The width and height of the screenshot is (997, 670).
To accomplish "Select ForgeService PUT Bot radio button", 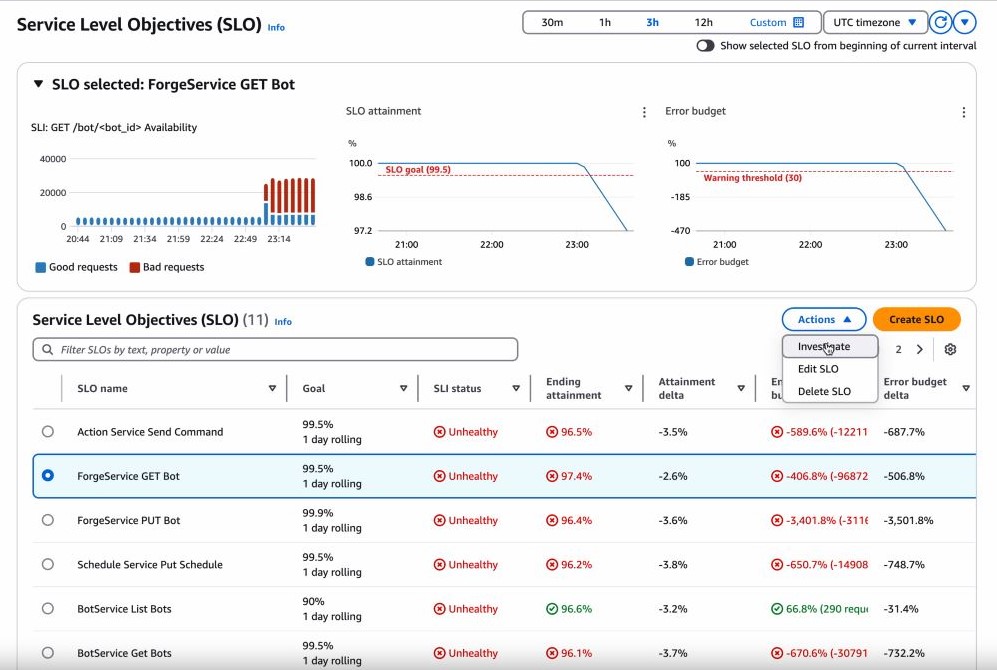I will [47, 520].
